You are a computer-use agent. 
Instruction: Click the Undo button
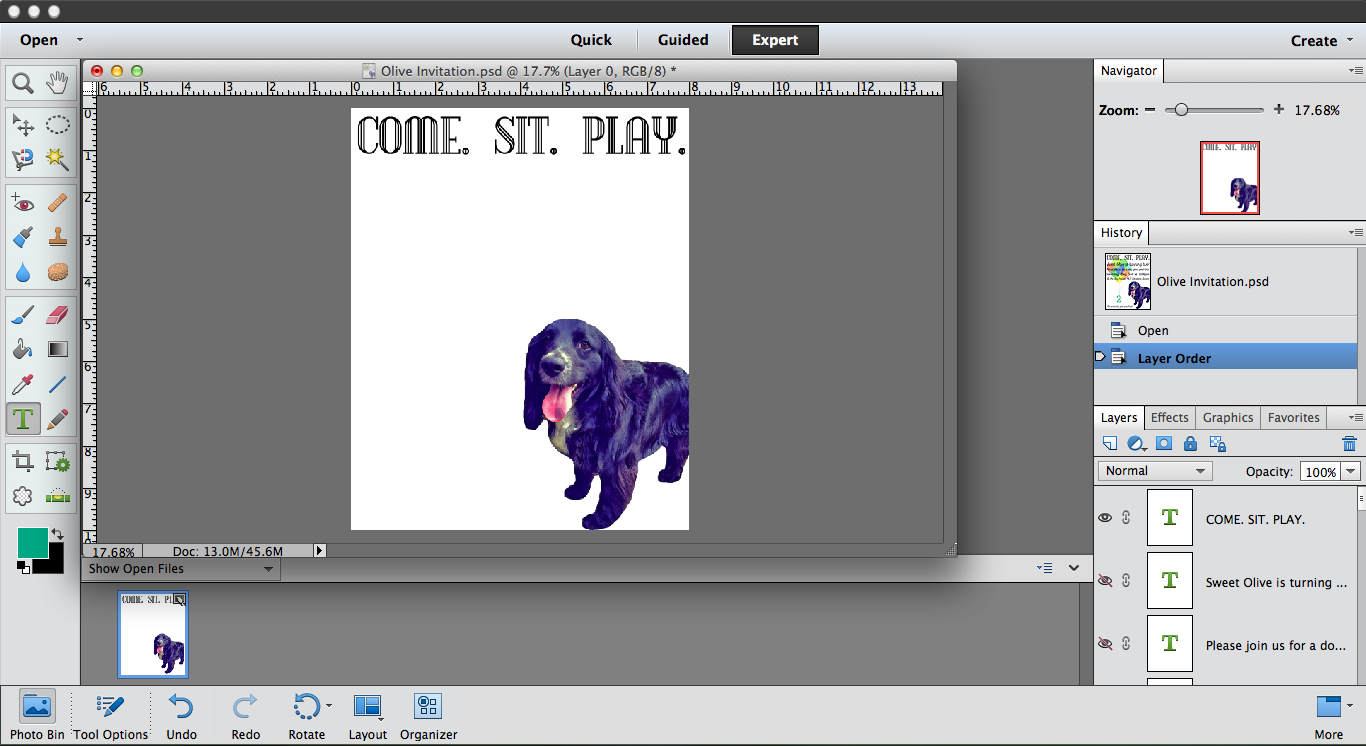181,716
